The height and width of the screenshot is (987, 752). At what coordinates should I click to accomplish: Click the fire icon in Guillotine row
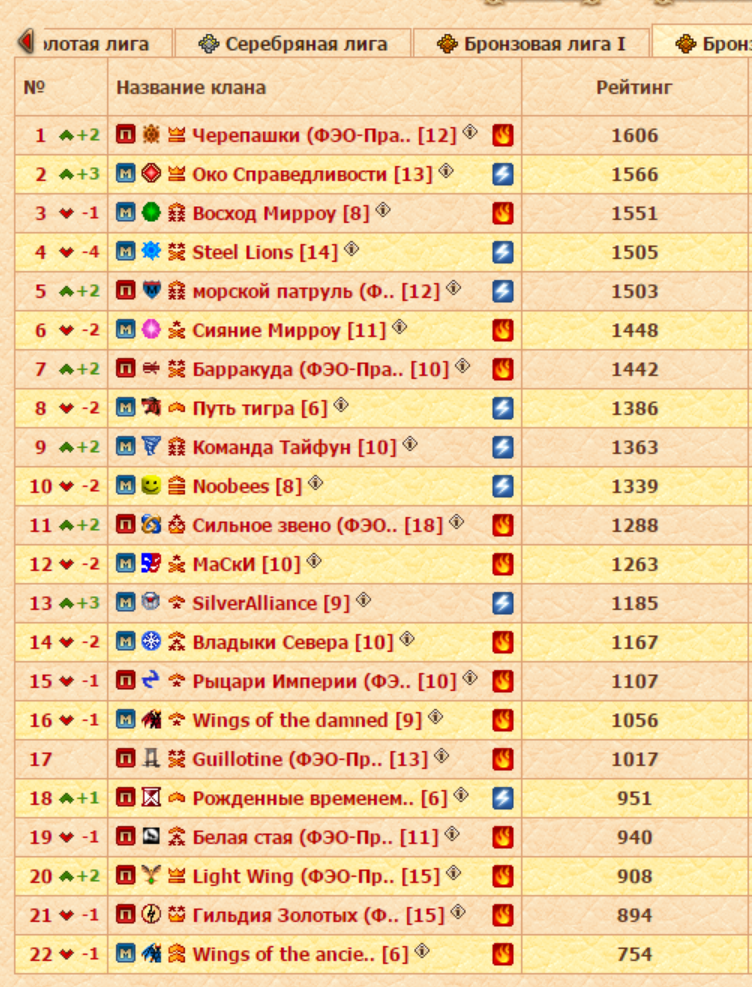(503, 759)
